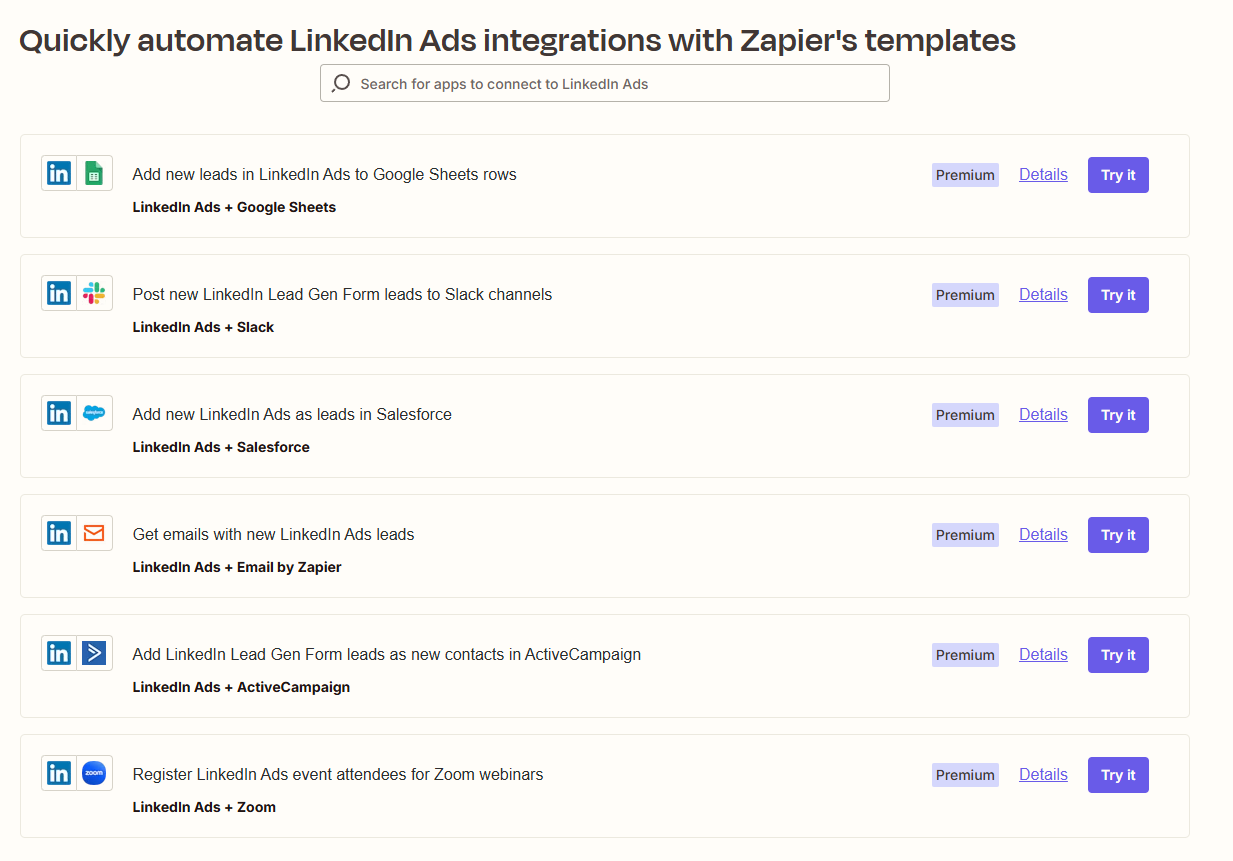The width and height of the screenshot is (1233, 861).
Task: Open Details for the Google Sheets template
Action: (x=1043, y=174)
